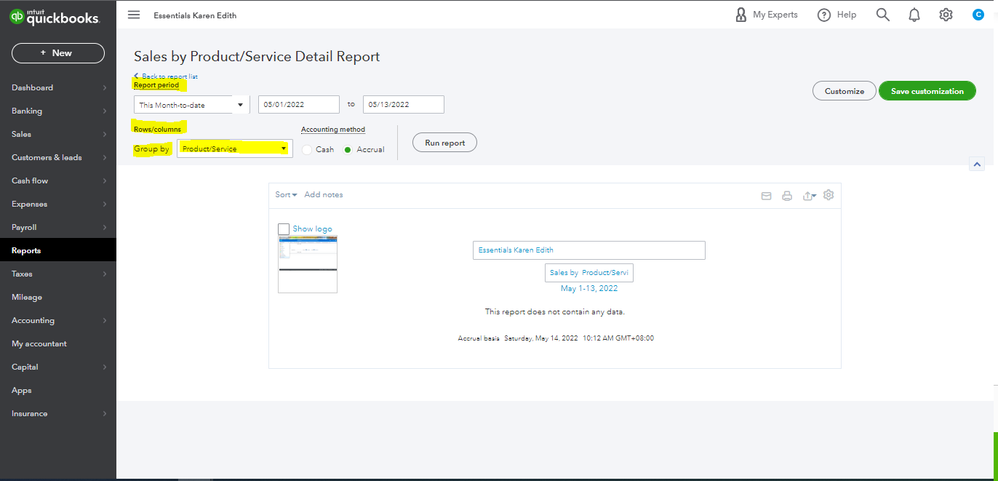Edit the report title Sales by Product/Servi field
This screenshot has height=481, width=998.
[x=589, y=272]
